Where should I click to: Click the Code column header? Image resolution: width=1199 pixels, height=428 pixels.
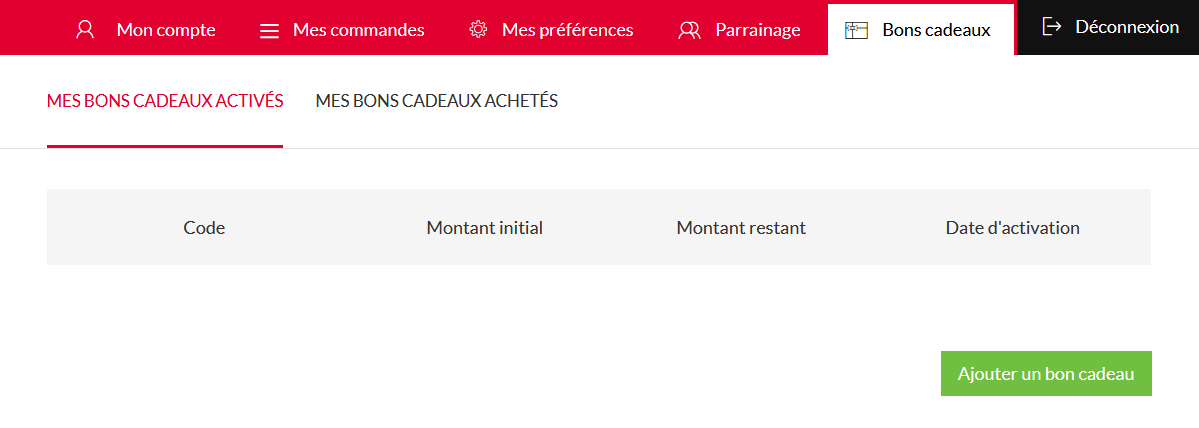click(204, 228)
